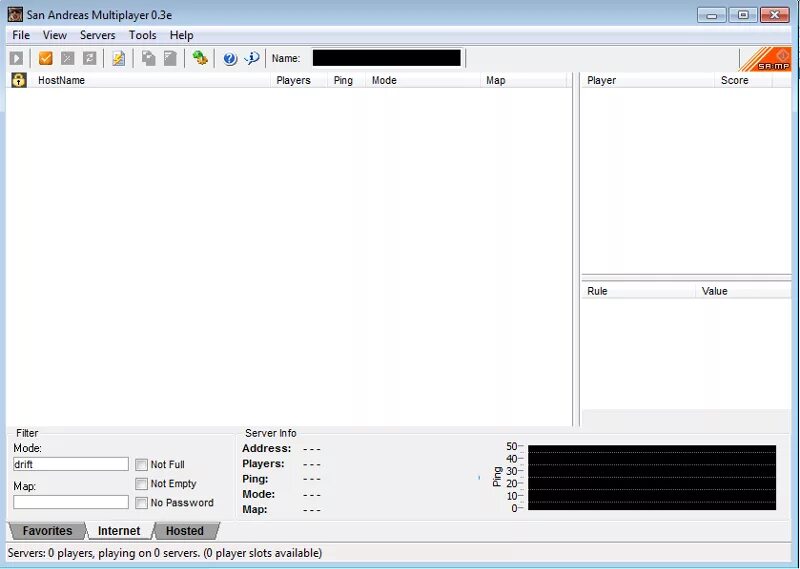
Task: Sort servers by Ping column header
Action: pos(346,80)
